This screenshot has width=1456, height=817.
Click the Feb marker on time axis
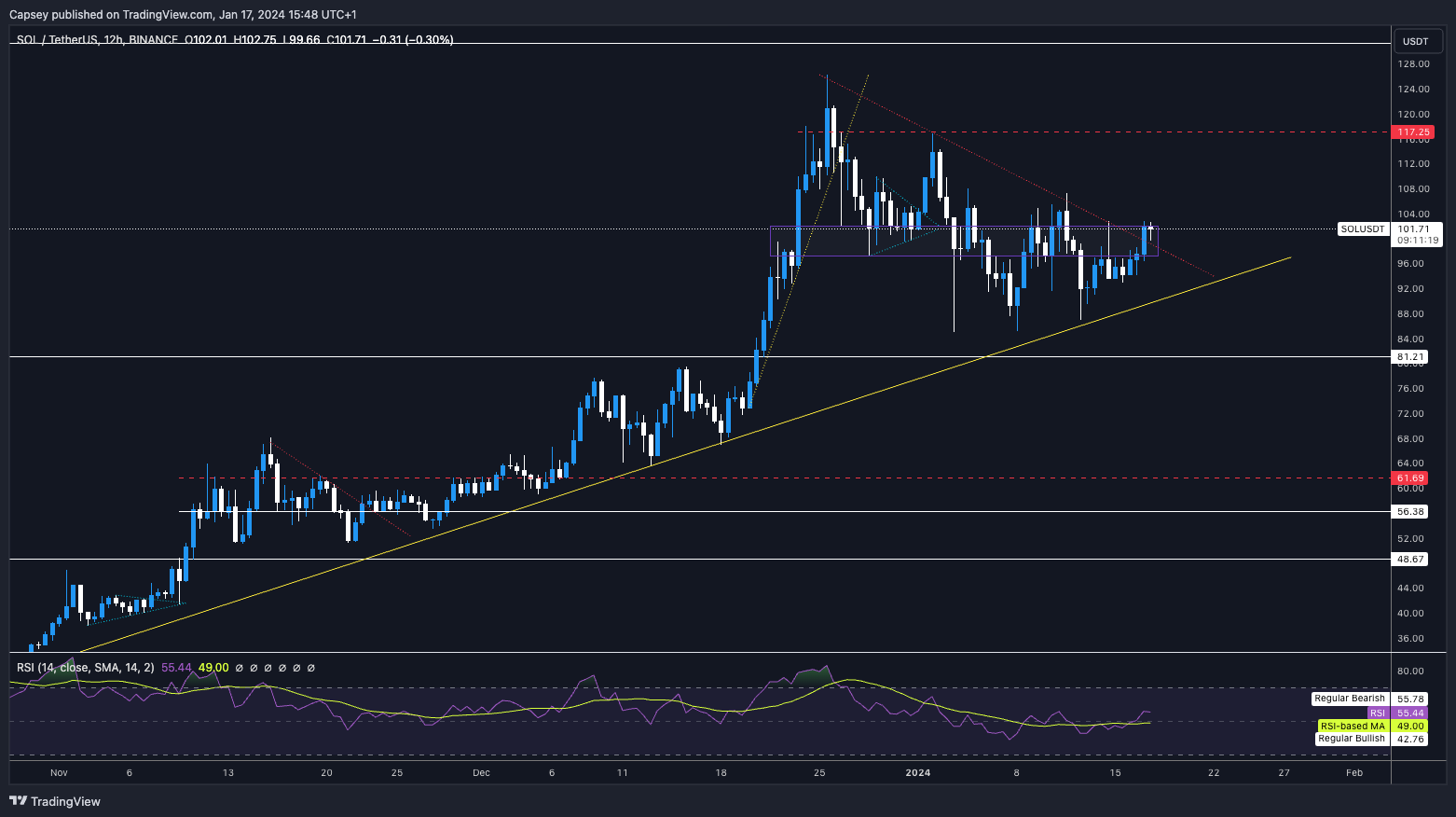[1354, 772]
